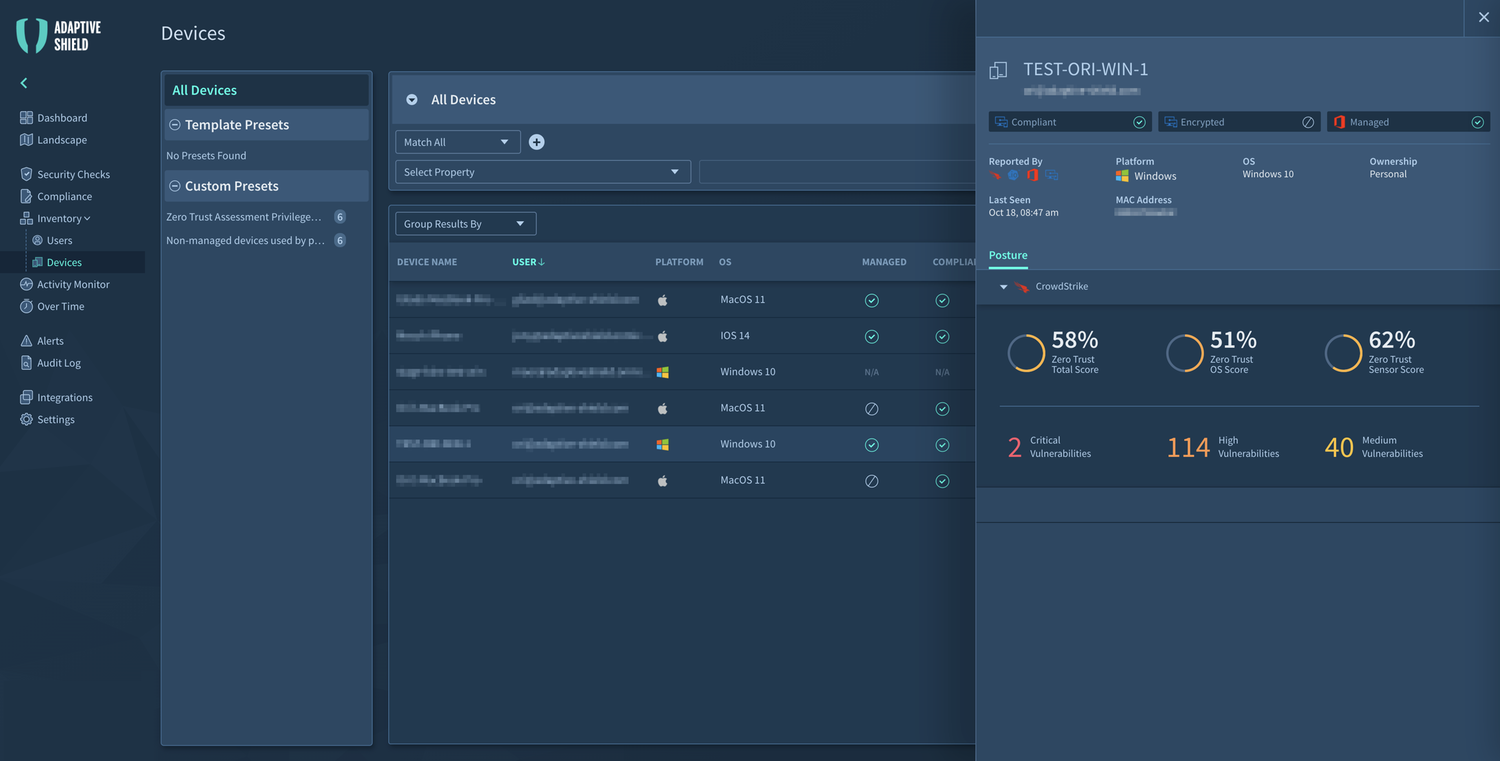Image resolution: width=1500 pixels, height=761 pixels.
Task: Open the Select Property dropdown
Action: pos(543,172)
